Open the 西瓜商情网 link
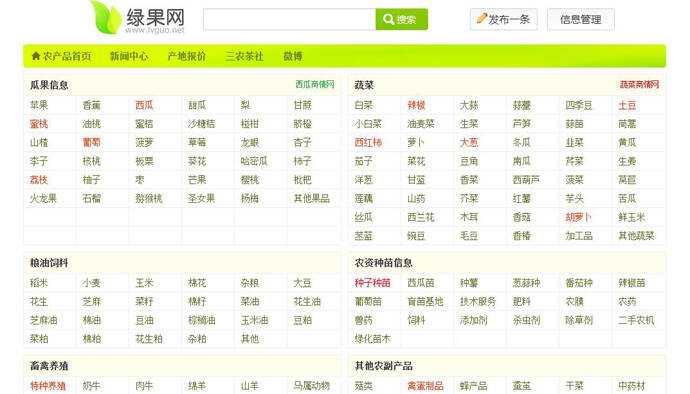The height and width of the screenshot is (394, 690). [x=315, y=84]
